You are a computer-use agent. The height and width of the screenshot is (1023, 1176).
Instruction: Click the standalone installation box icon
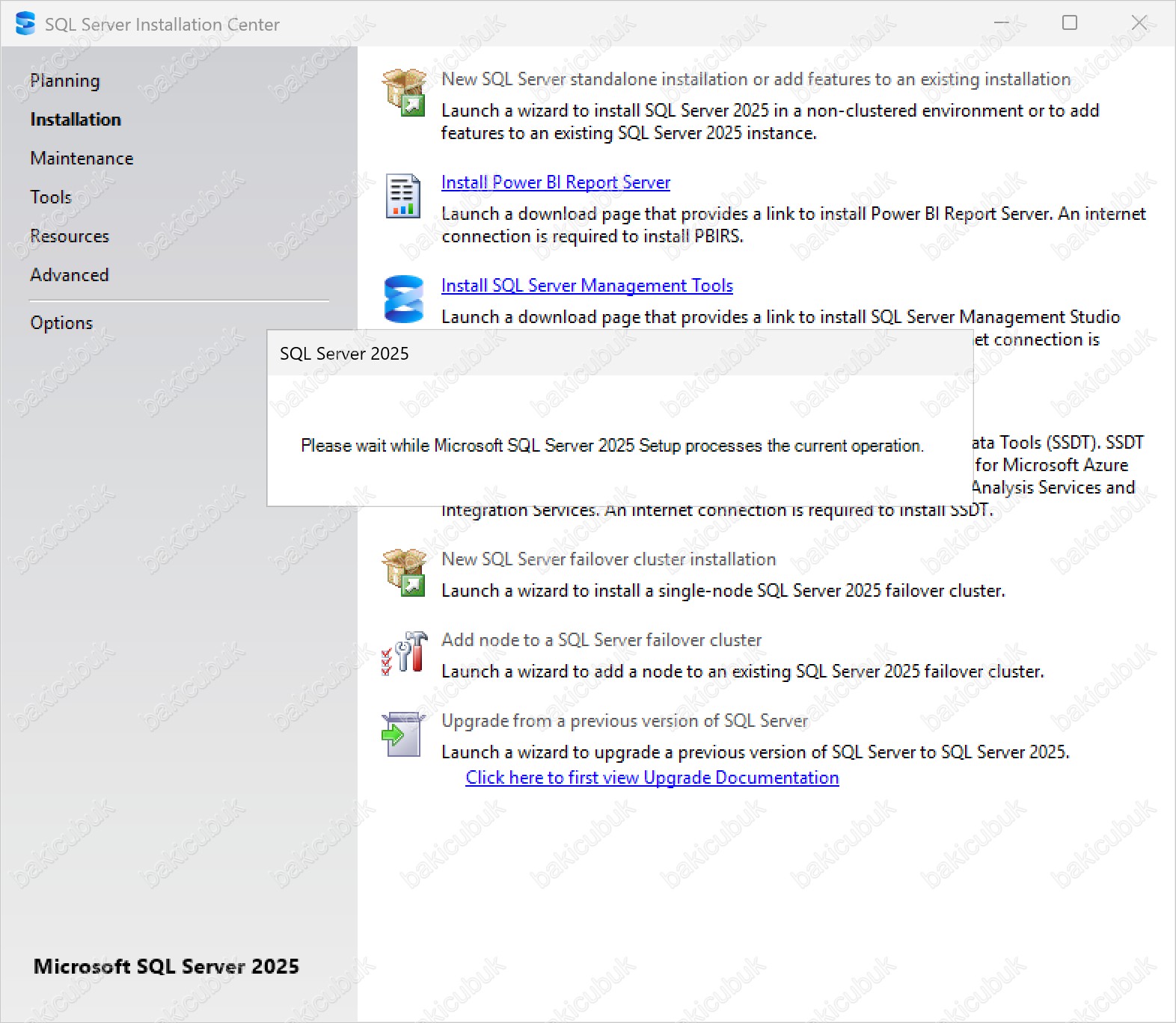404,93
